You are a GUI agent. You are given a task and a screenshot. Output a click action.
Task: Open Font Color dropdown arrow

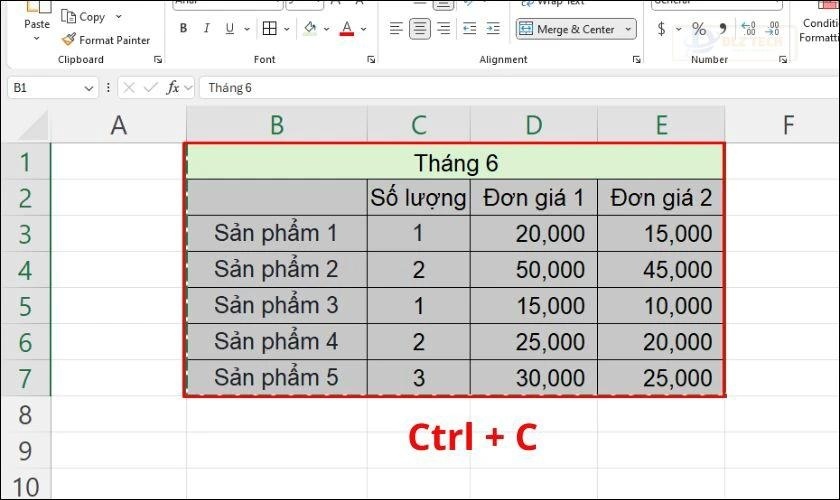pyautogui.click(x=363, y=29)
